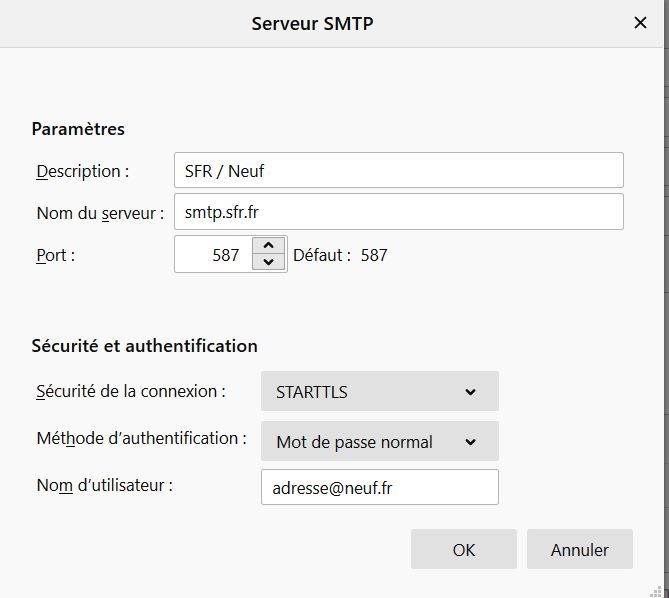
Task: Click inside the Port number field
Action: [212, 255]
